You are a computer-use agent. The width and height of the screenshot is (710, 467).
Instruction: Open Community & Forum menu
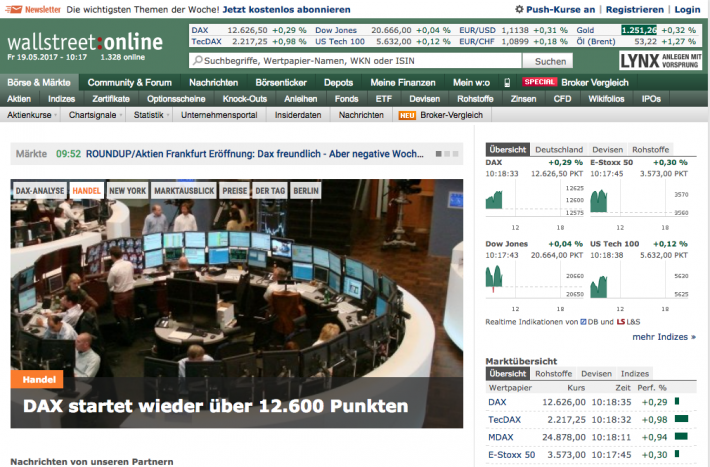point(130,82)
